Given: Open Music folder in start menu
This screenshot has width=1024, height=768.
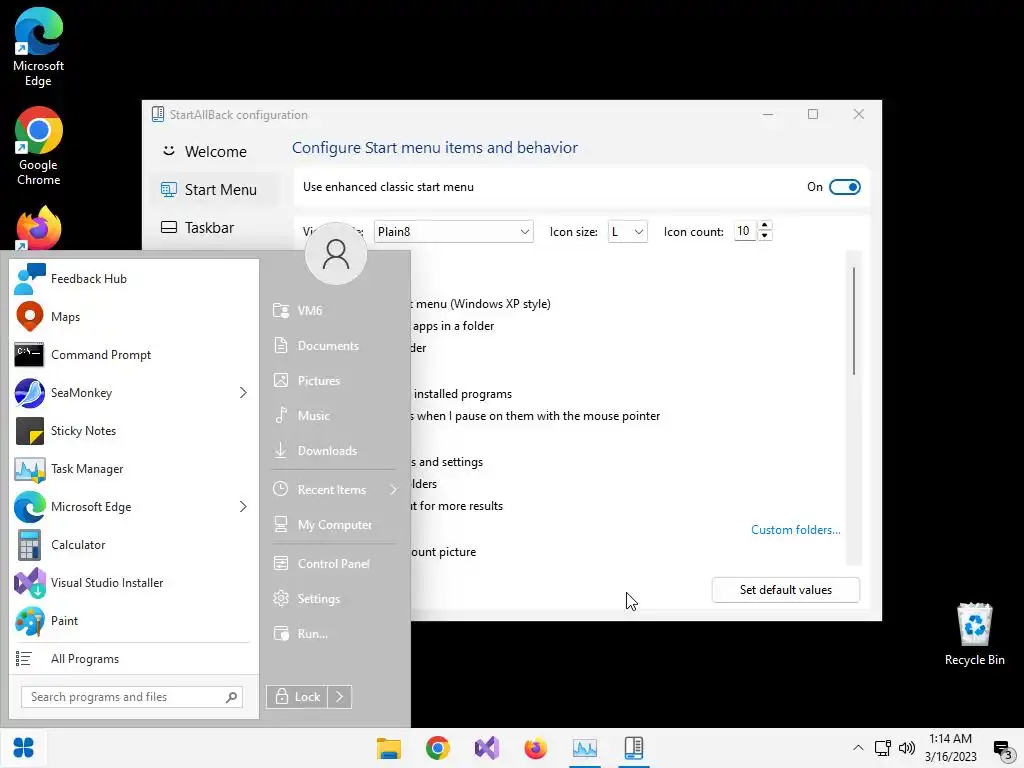Looking at the screenshot, I should point(334,415).
